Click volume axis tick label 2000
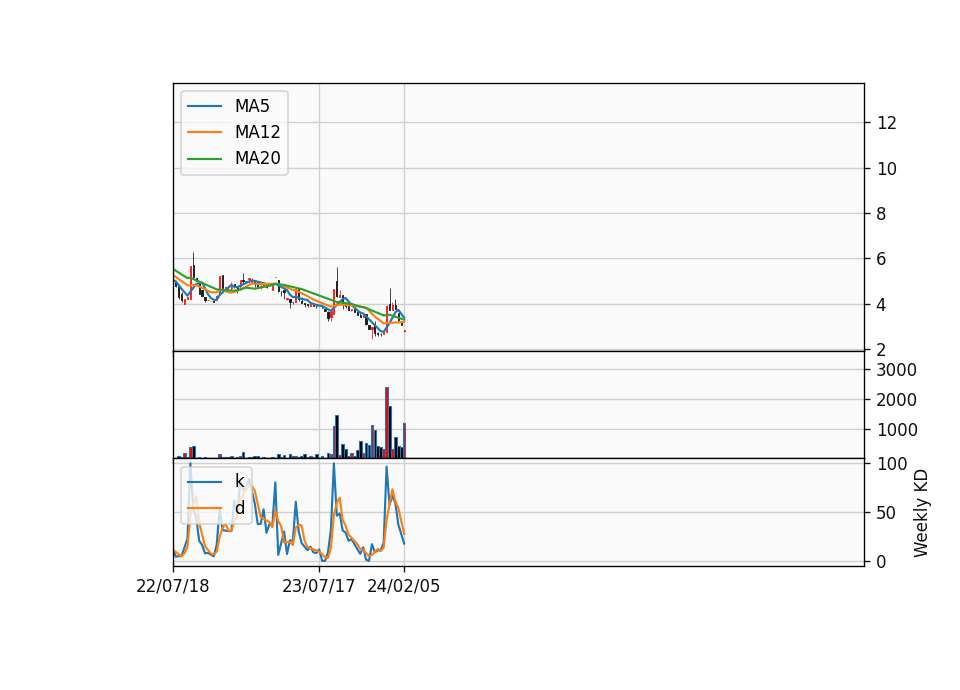Viewport: 960px width, 690px height. click(896, 400)
